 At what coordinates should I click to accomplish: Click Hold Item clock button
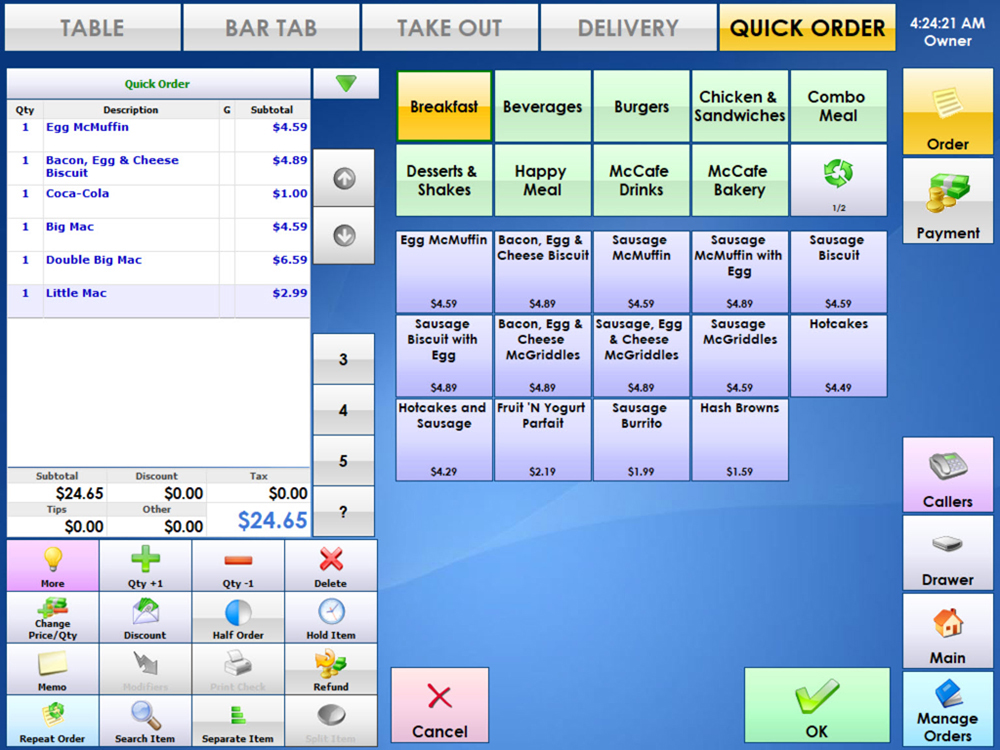[330, 617]
